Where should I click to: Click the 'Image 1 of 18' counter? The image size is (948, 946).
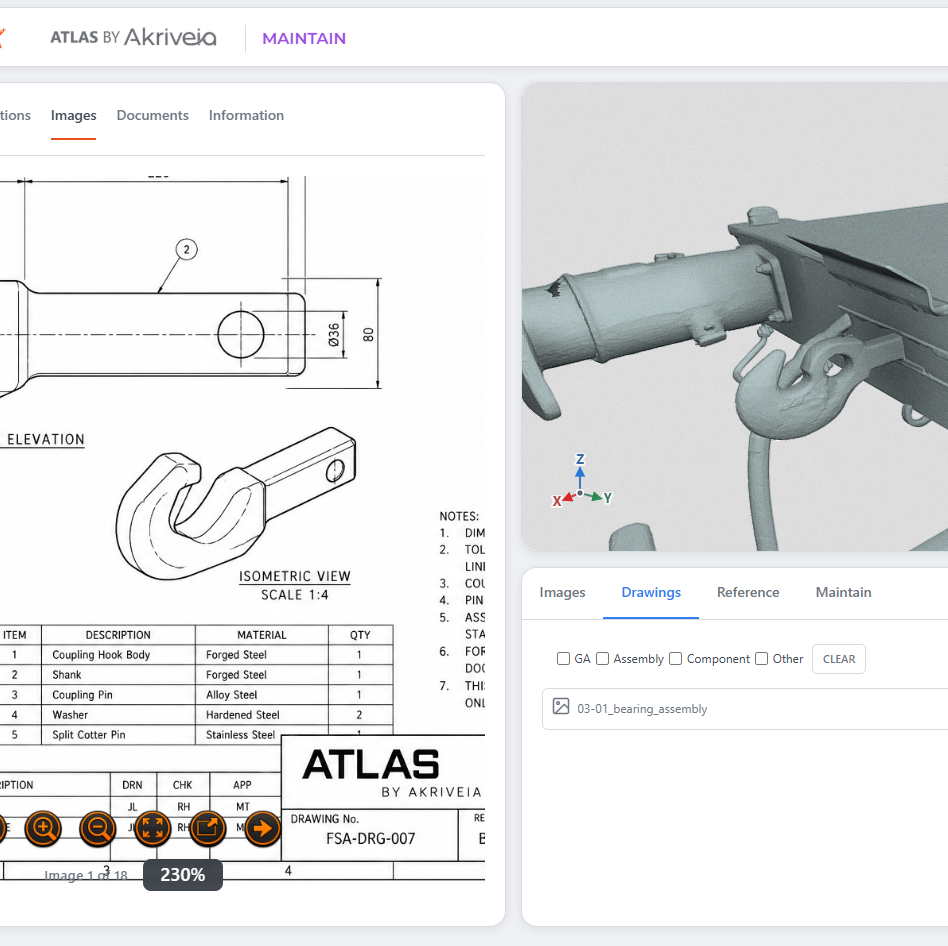point(86,875)
